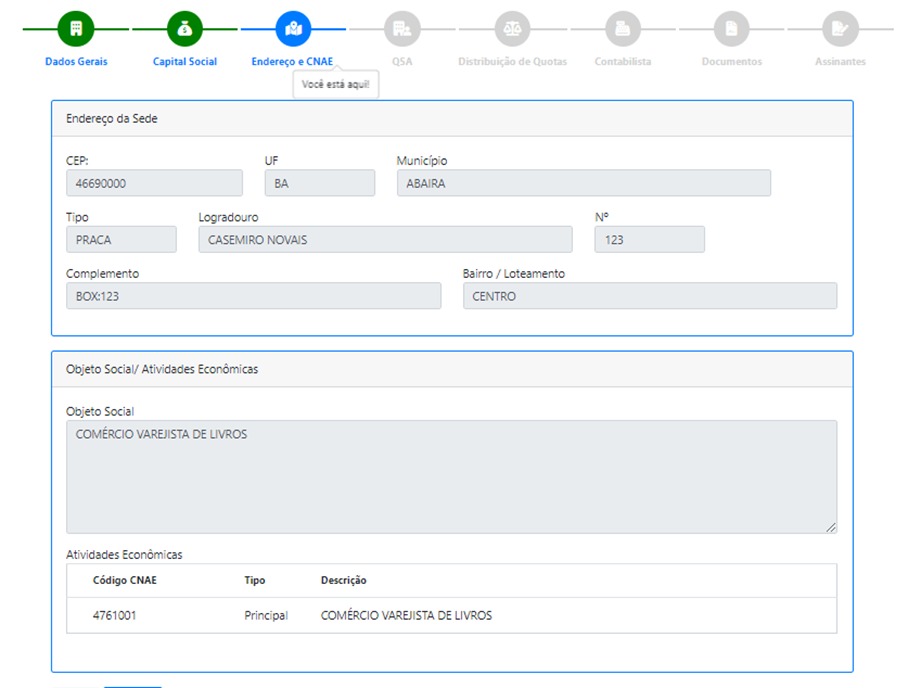Viewport: 921px width, 688px height.
Task: Select the Endereço e CNAE map icon
Action: click(x=293, y=29)
